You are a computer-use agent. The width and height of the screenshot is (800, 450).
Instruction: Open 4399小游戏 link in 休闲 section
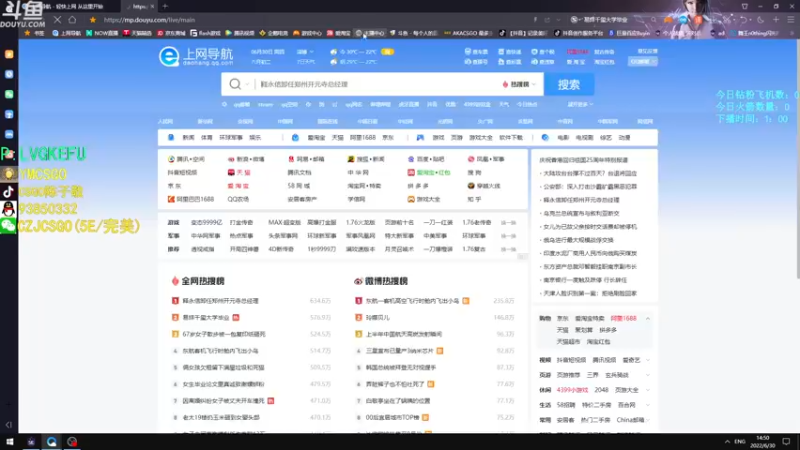click(572, 390)
